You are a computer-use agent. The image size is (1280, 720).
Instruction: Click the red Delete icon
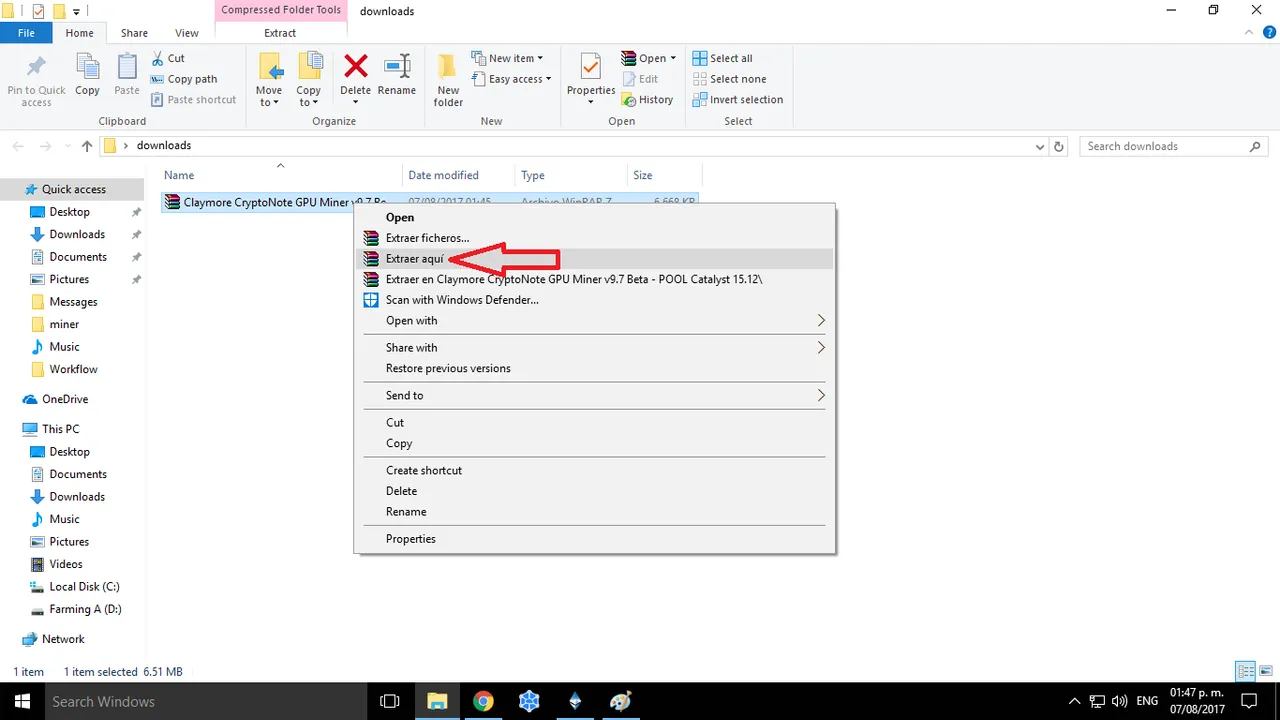355,68
